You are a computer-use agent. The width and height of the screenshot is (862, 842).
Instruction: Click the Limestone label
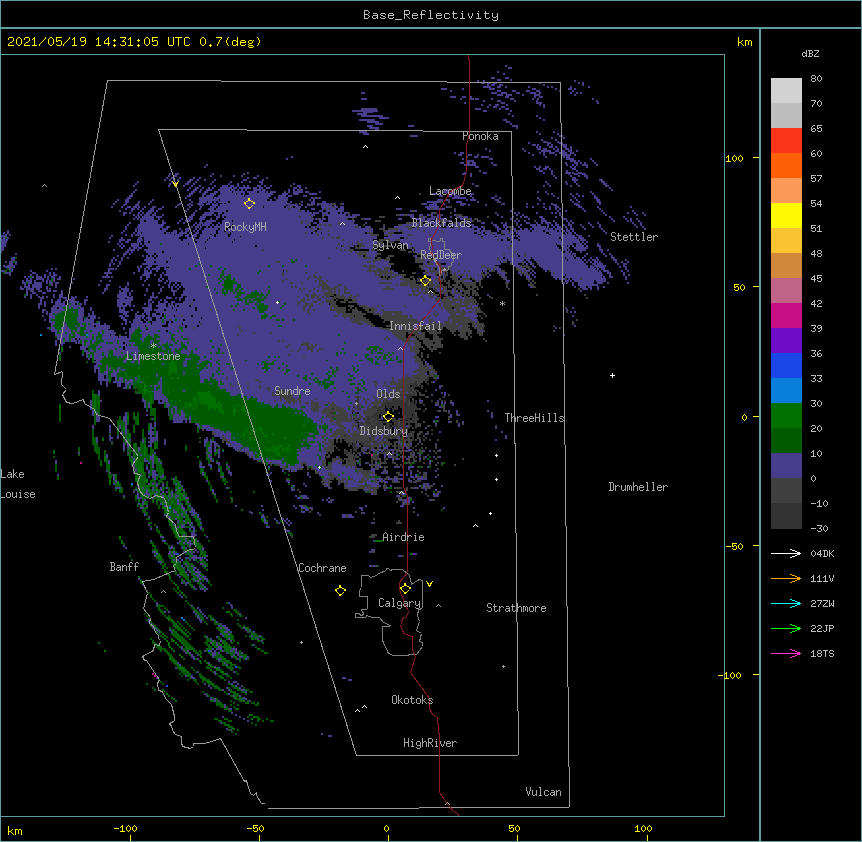click(153, 356)
